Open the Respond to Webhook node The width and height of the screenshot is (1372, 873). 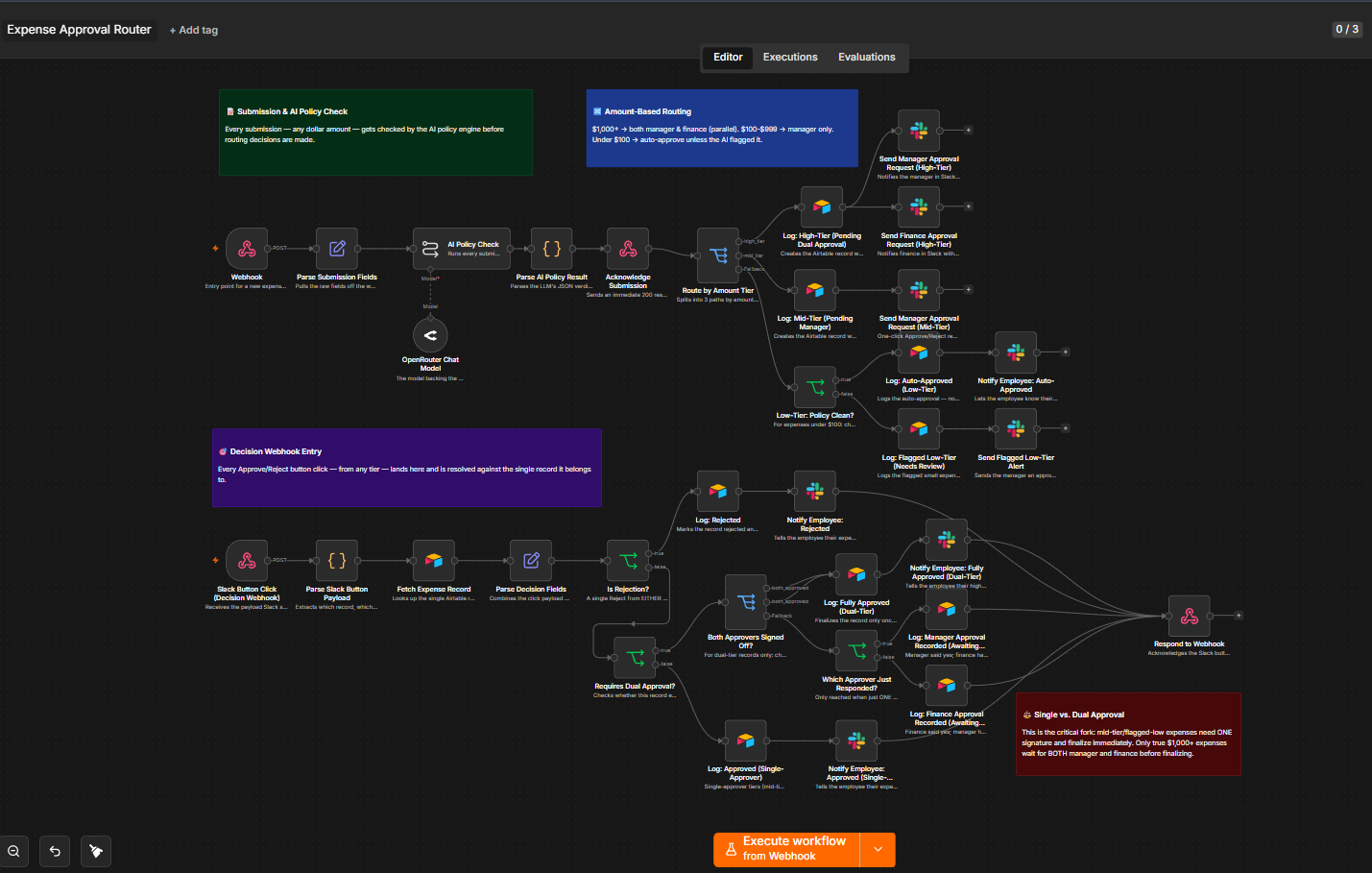(1190, 616)
